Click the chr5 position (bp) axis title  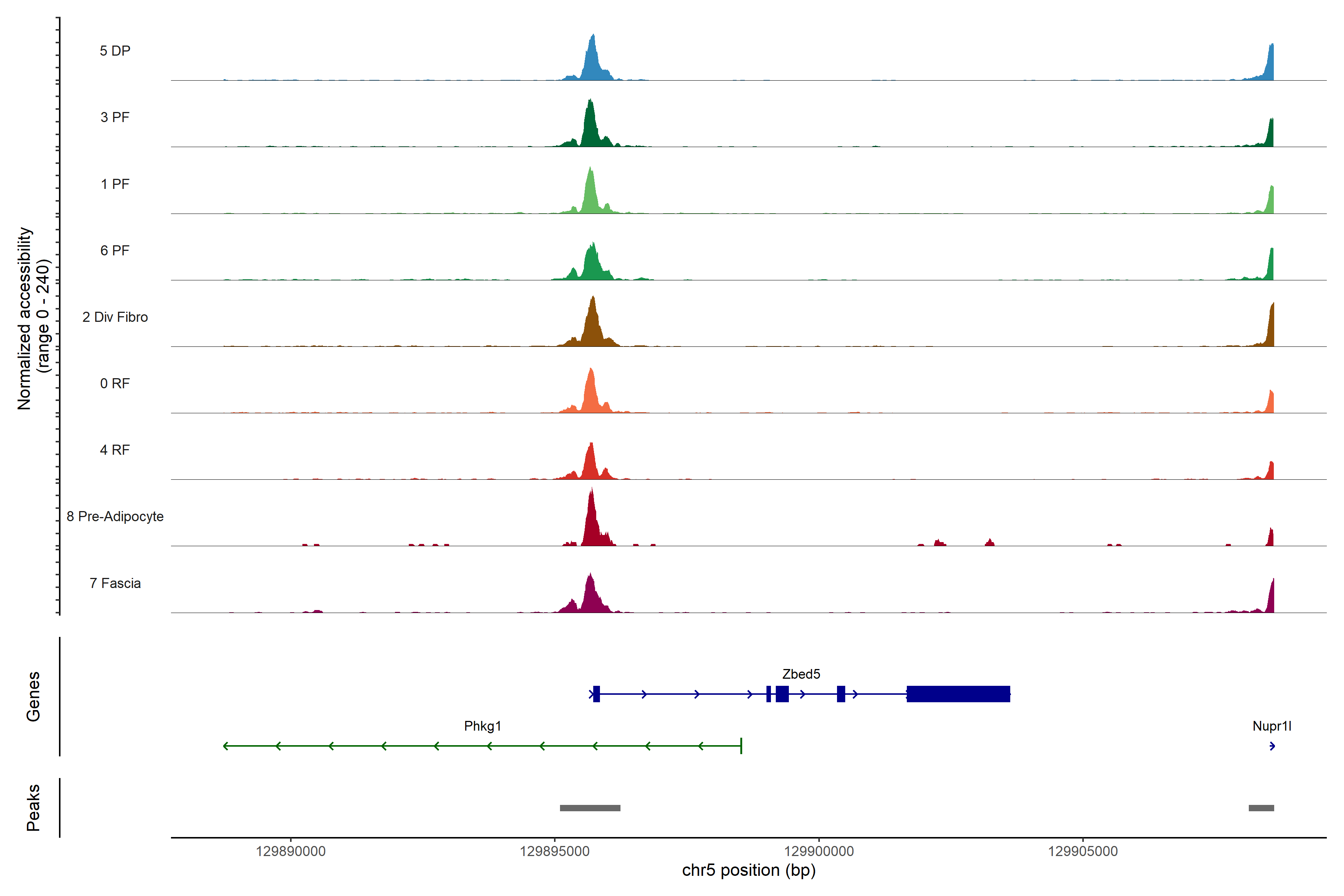(x=749, y=870)
